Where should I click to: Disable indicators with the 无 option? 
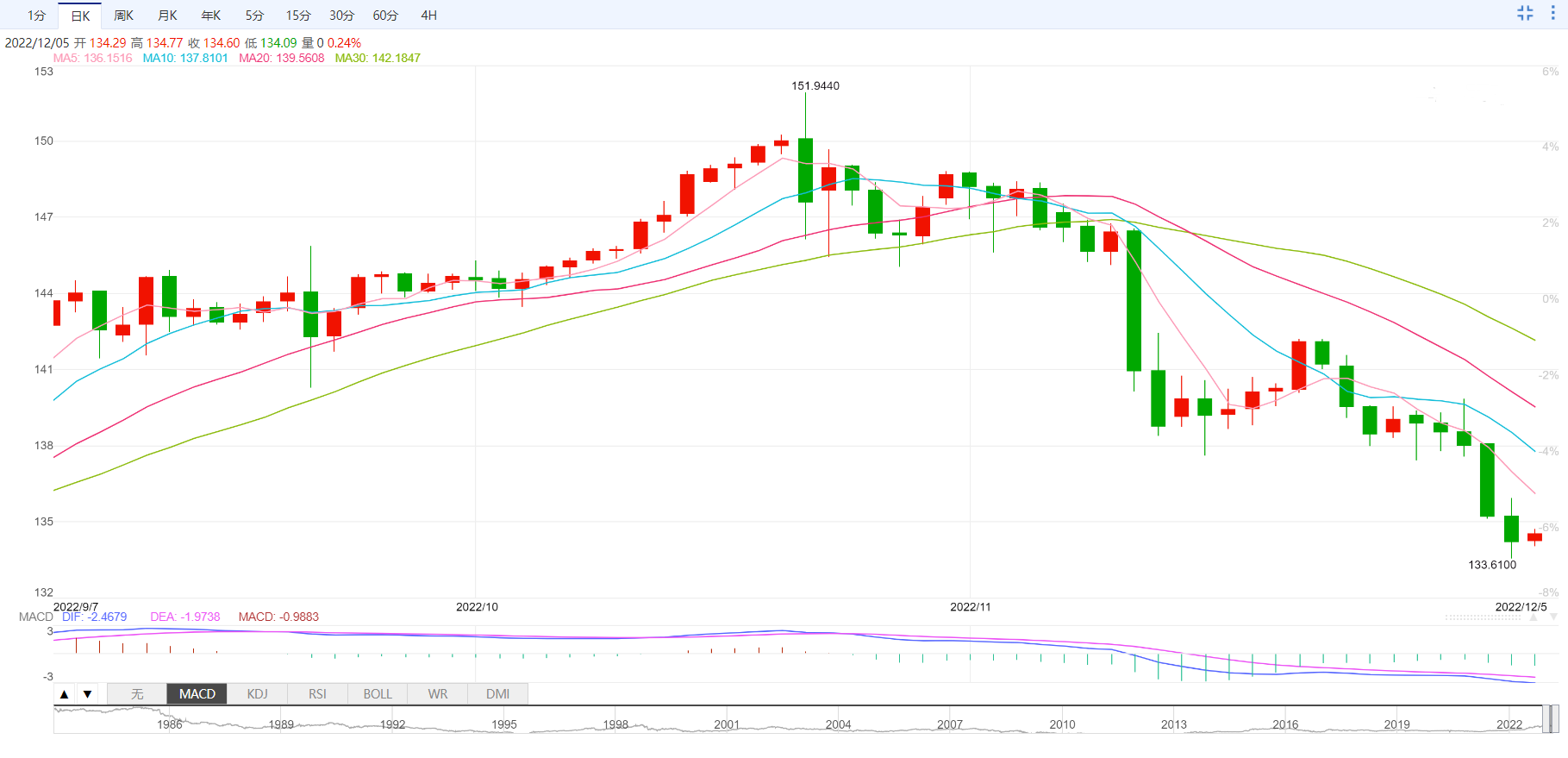[x=137, y=694]
